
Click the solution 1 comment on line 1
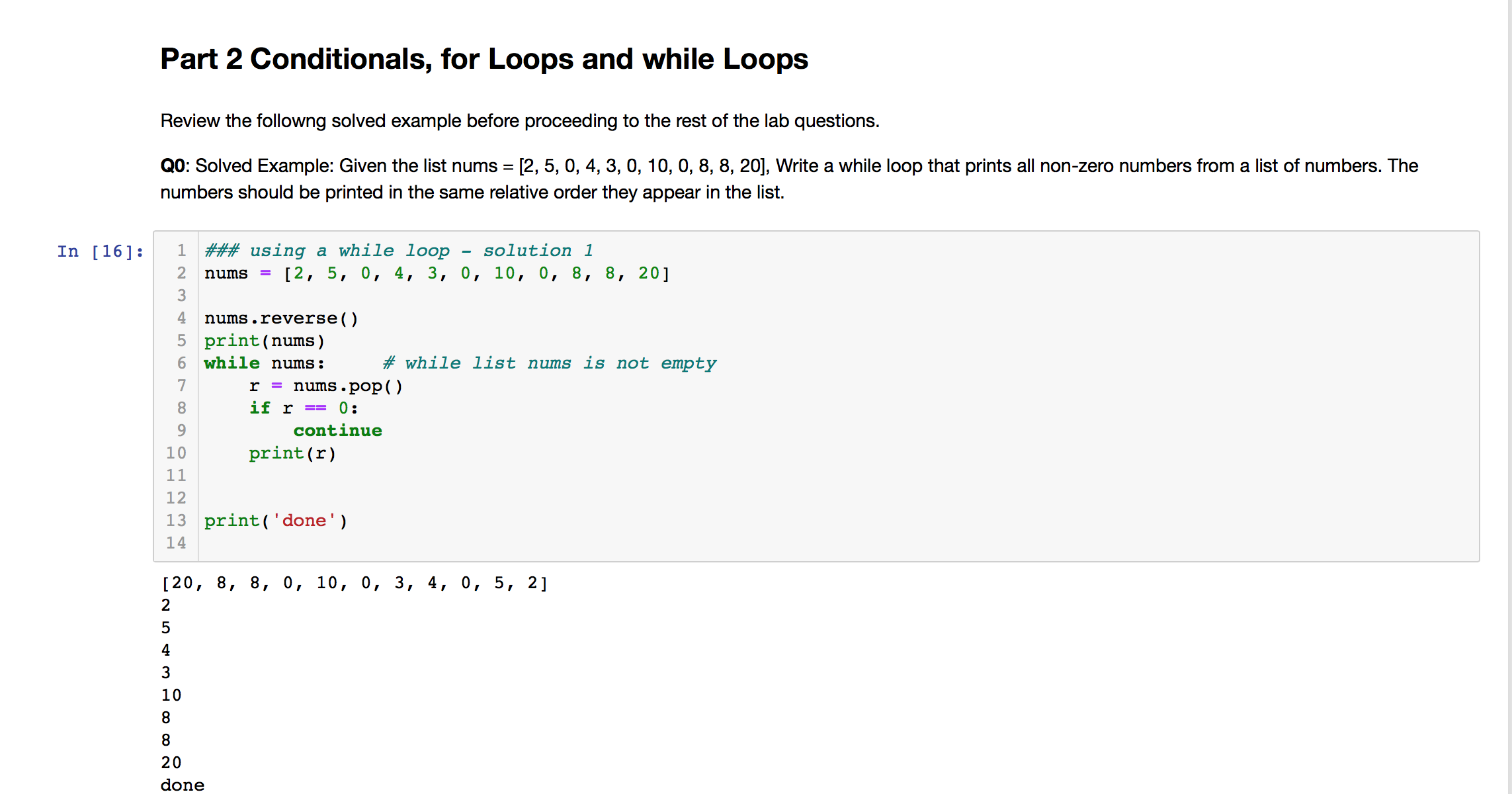point(397,250)
